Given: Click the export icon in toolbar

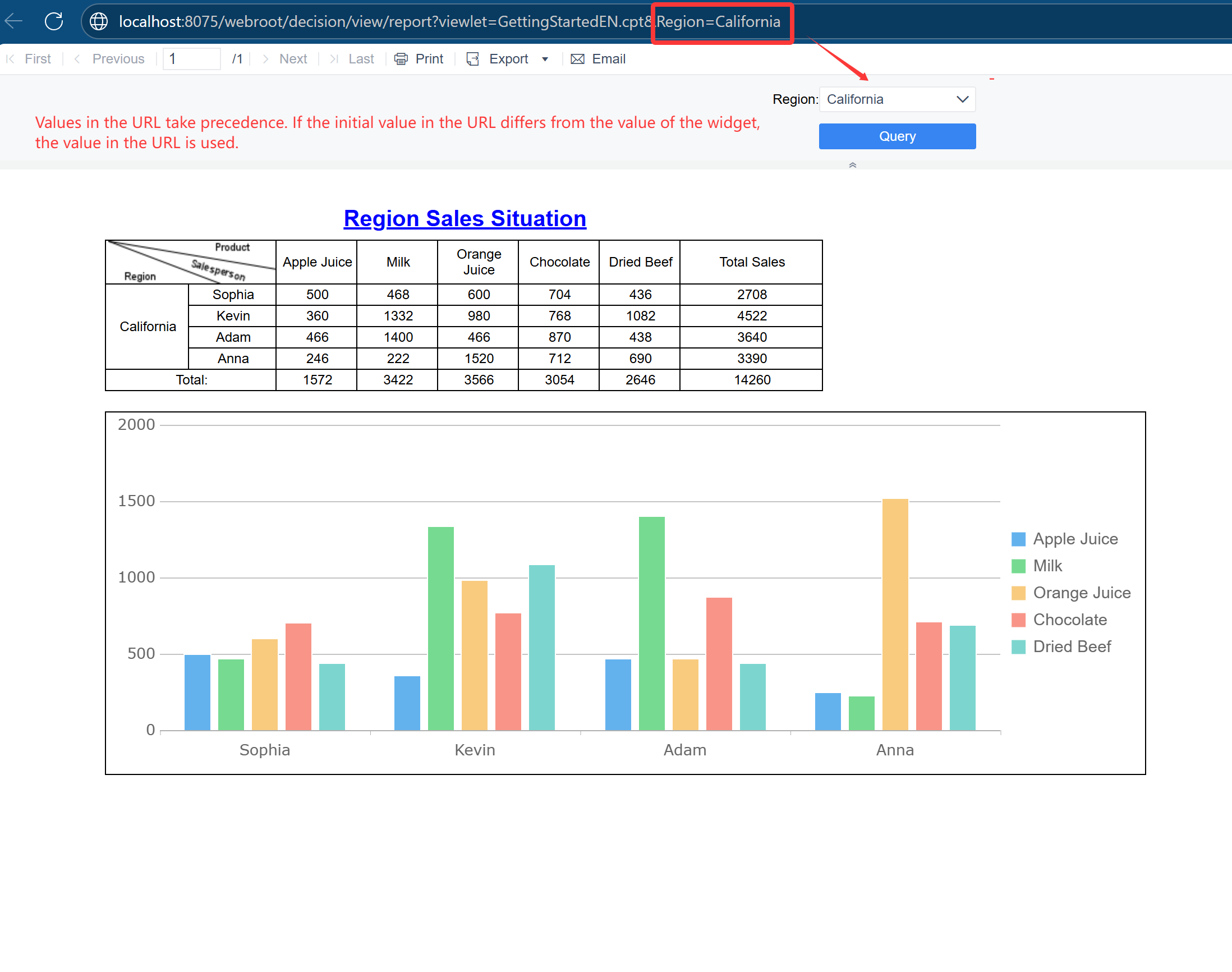Looking at the screenshot, I should (474, 59).
